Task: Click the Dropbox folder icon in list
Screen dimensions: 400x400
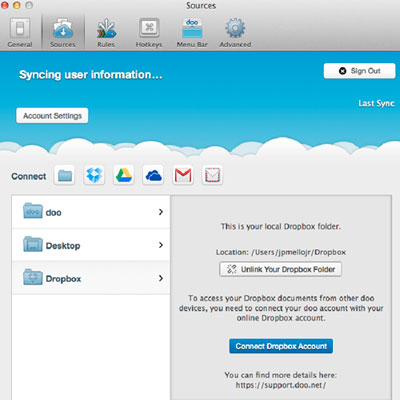Action: 33,277
